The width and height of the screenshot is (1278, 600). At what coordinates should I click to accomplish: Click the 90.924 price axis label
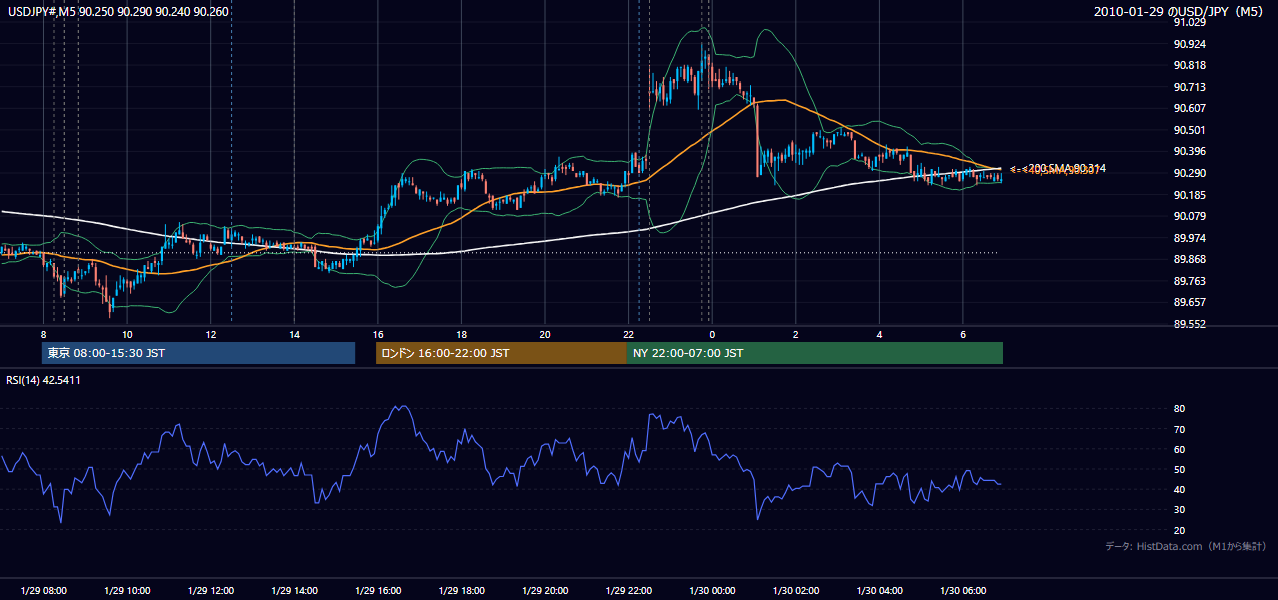coord(1189,44)
